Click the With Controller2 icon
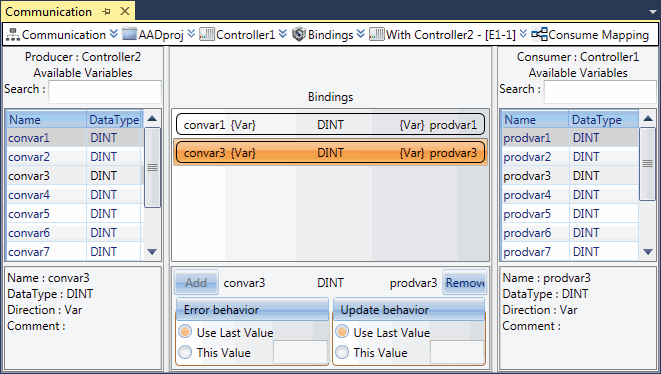Viewport: 661px width, 374px height. click(x=377, y=34)
